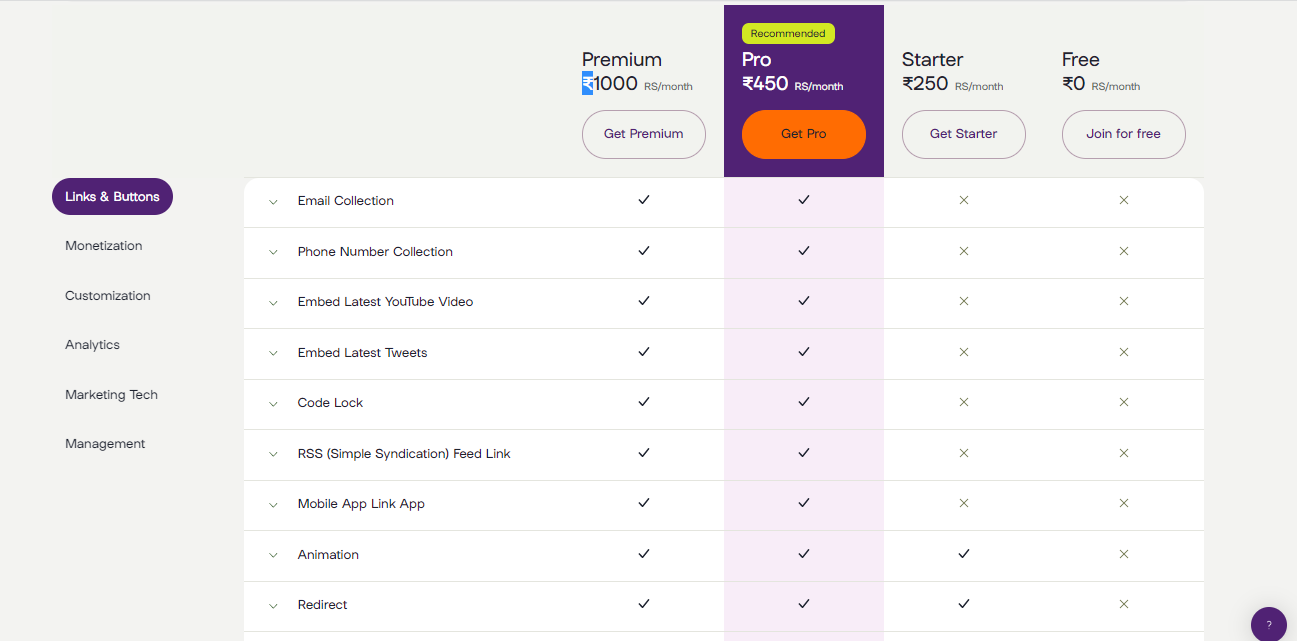1297x641 pixels.
Task: Click the Get Premium button
Action: (x=644, y=134)
